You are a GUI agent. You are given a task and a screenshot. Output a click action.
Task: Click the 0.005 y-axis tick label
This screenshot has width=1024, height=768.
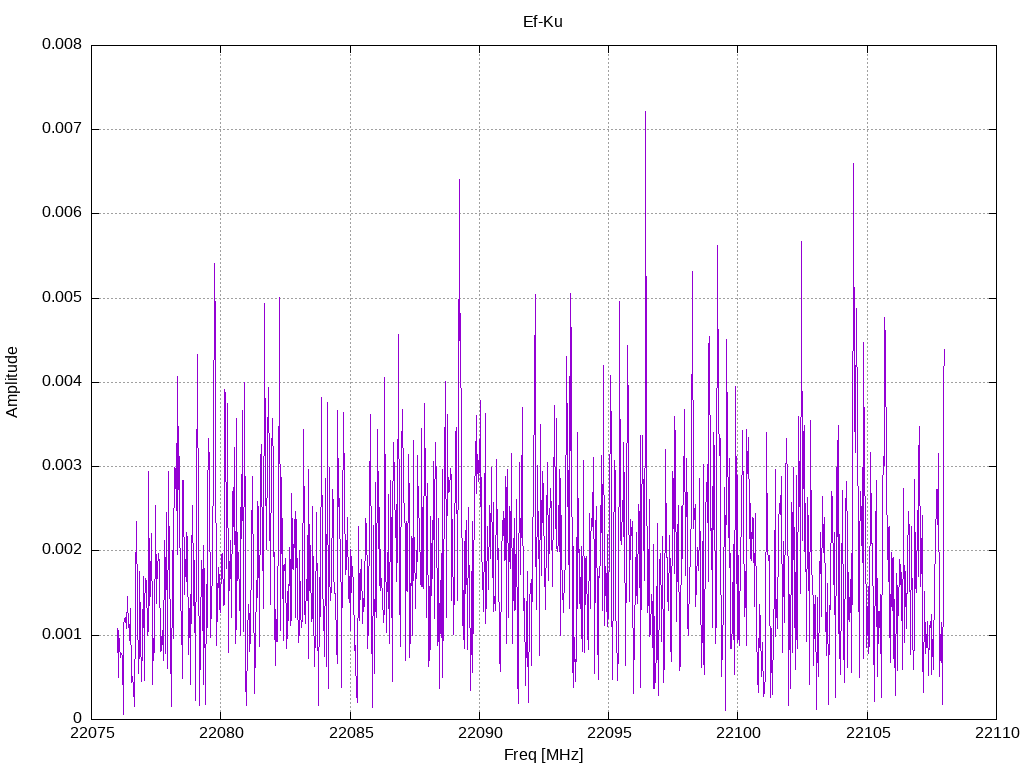point(61,298)
